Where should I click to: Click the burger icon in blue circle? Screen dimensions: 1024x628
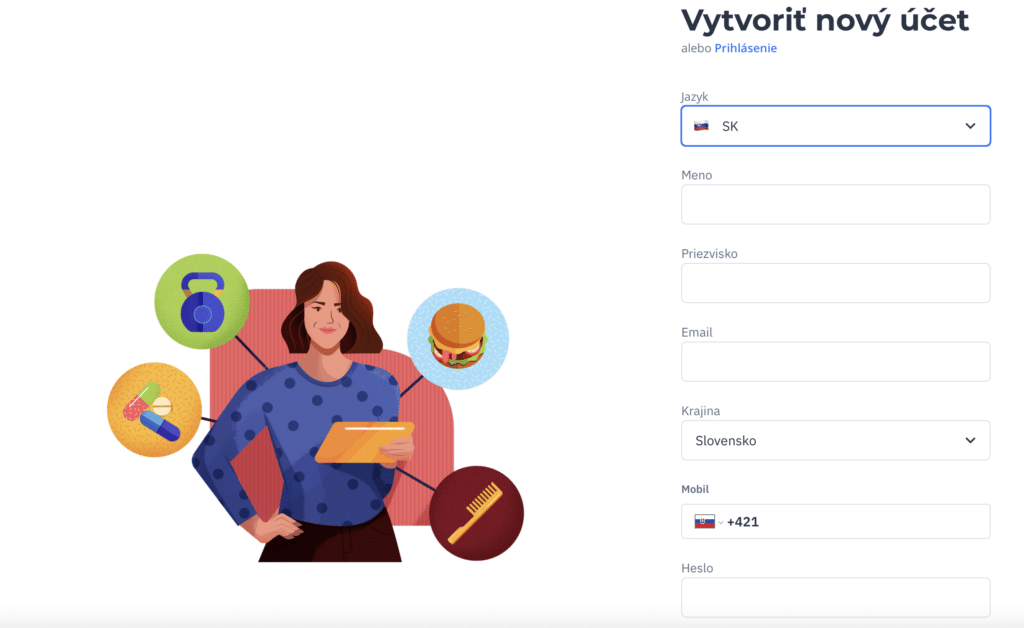click(x=458, y=339)
